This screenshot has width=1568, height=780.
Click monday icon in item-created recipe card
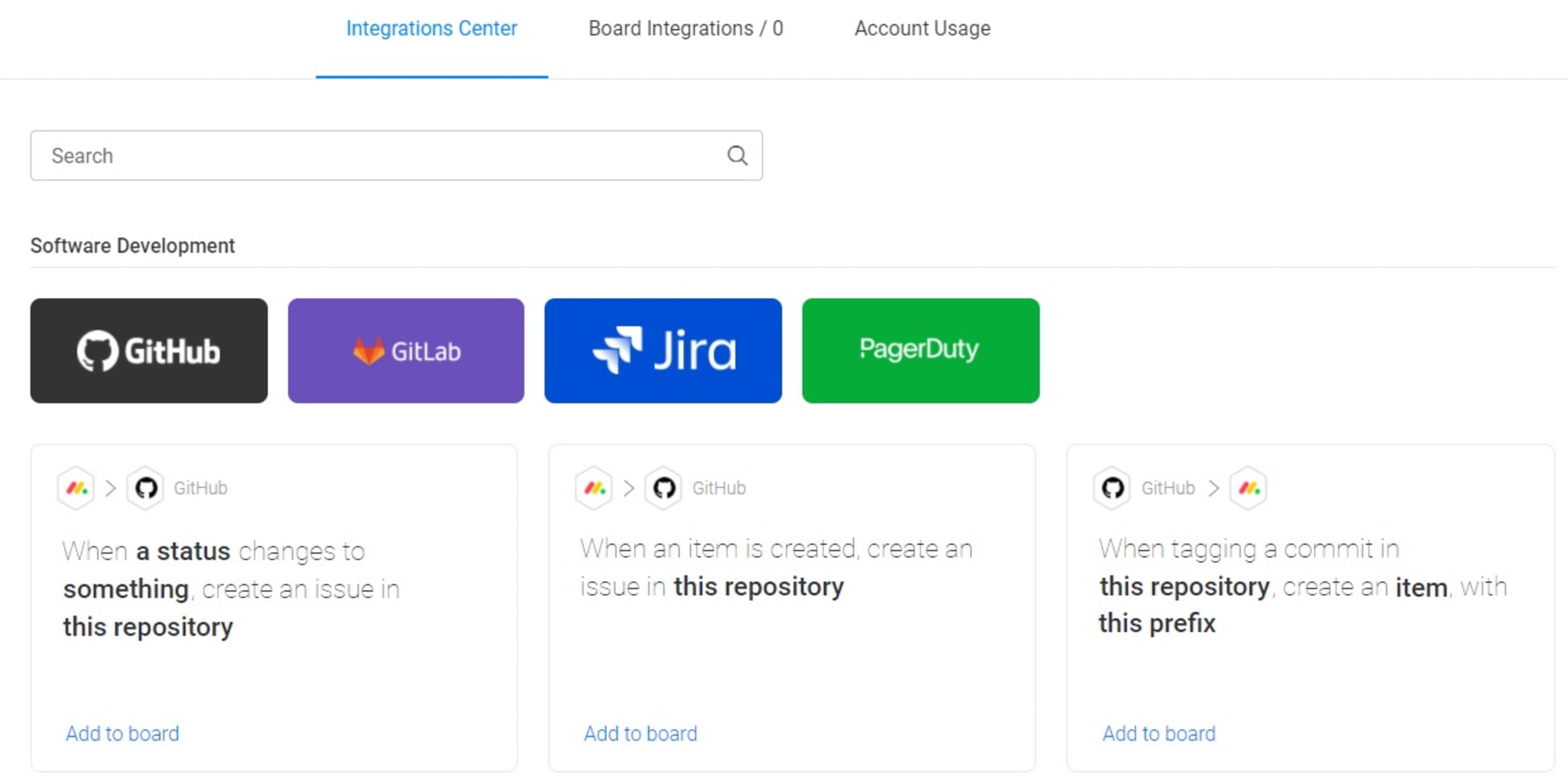click(x=595, y=488)
